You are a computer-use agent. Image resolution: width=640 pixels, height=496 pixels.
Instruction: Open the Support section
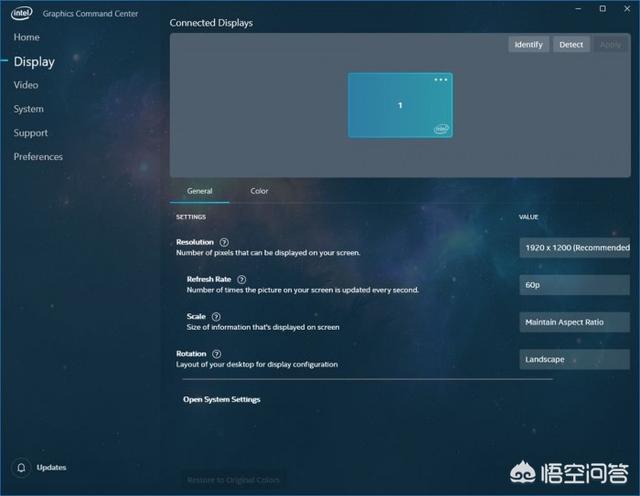tap(31, 133)
